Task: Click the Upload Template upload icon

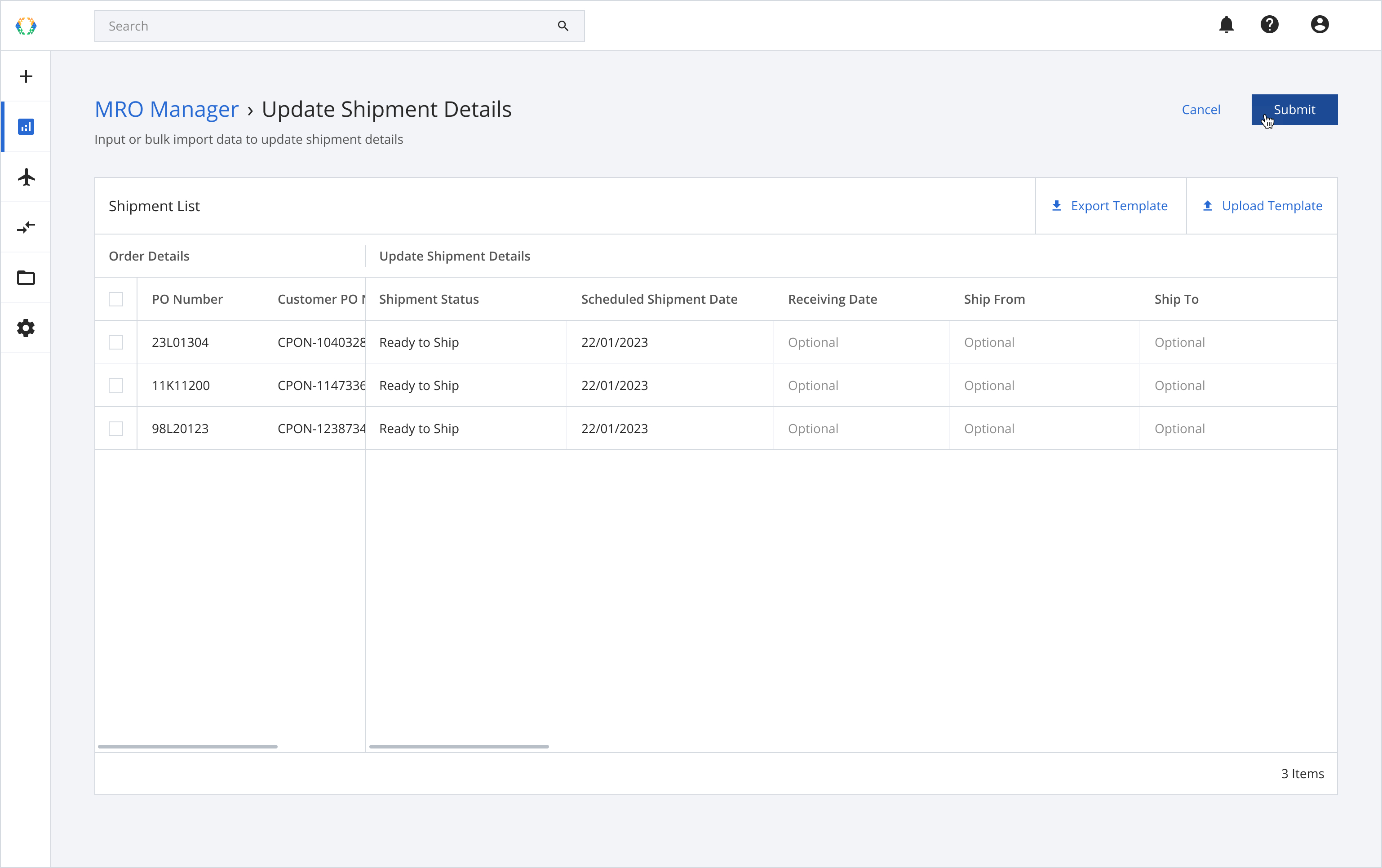Action: [x=1208, y=205]
